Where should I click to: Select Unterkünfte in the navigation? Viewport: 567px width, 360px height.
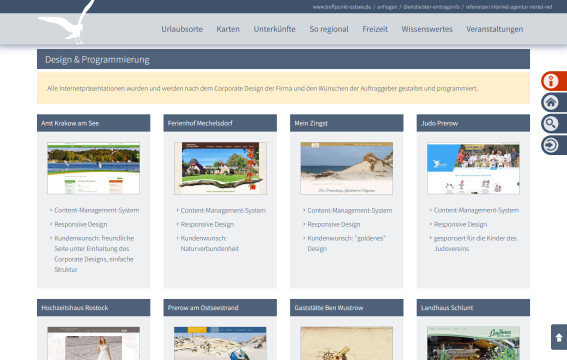[x=274, y=29]
